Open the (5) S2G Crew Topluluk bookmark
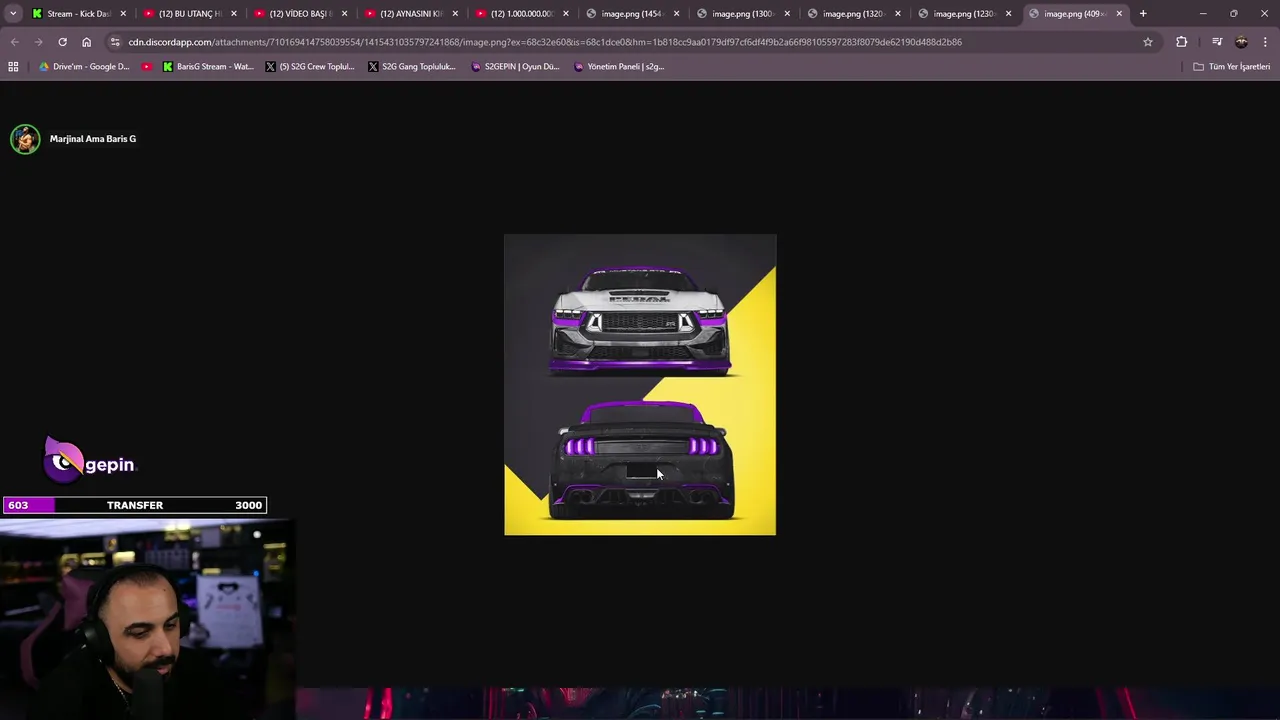Screen dimensions: 1280x720 (x=310, y=67)
